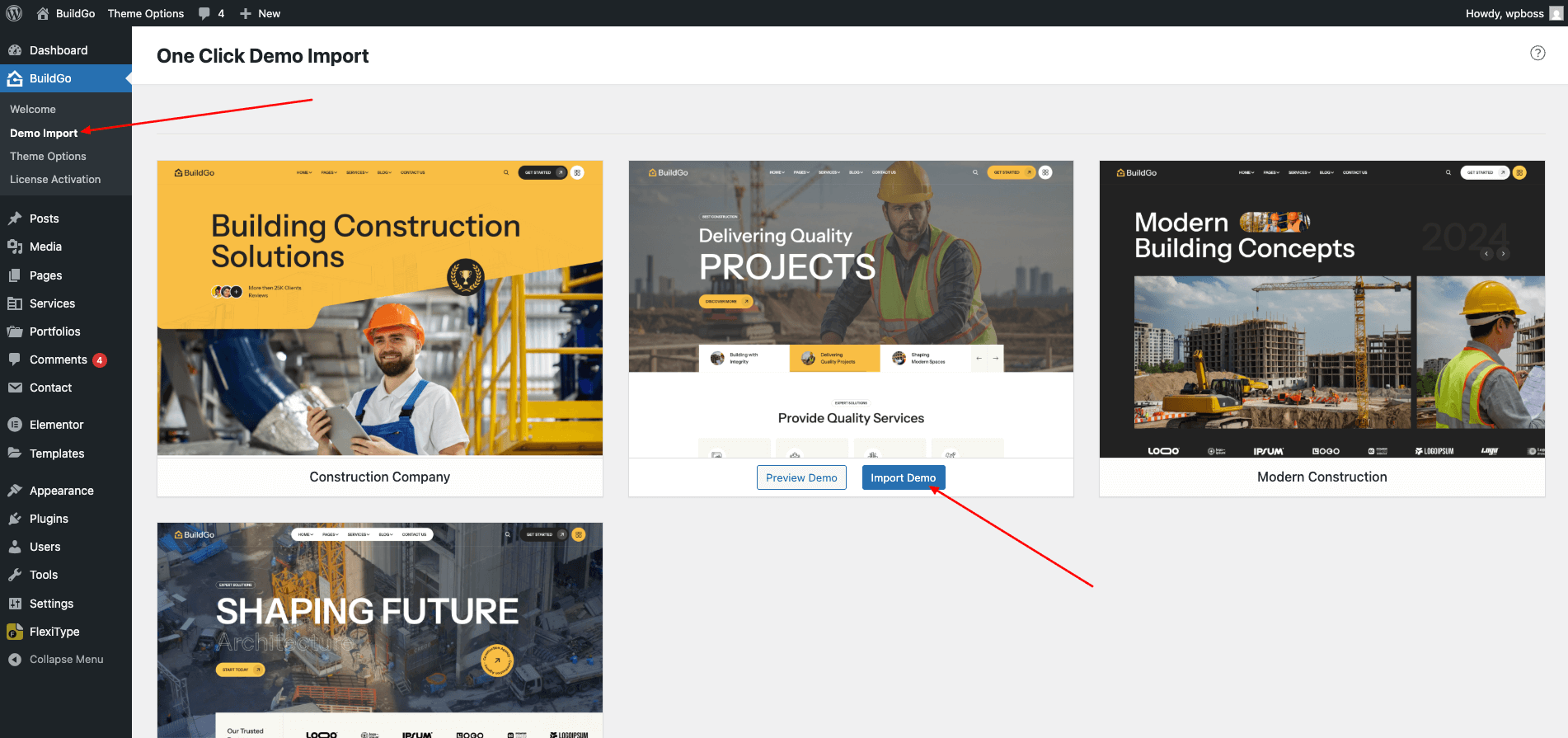Select the Modern Construction demo thumbnail

point(1322,308)
